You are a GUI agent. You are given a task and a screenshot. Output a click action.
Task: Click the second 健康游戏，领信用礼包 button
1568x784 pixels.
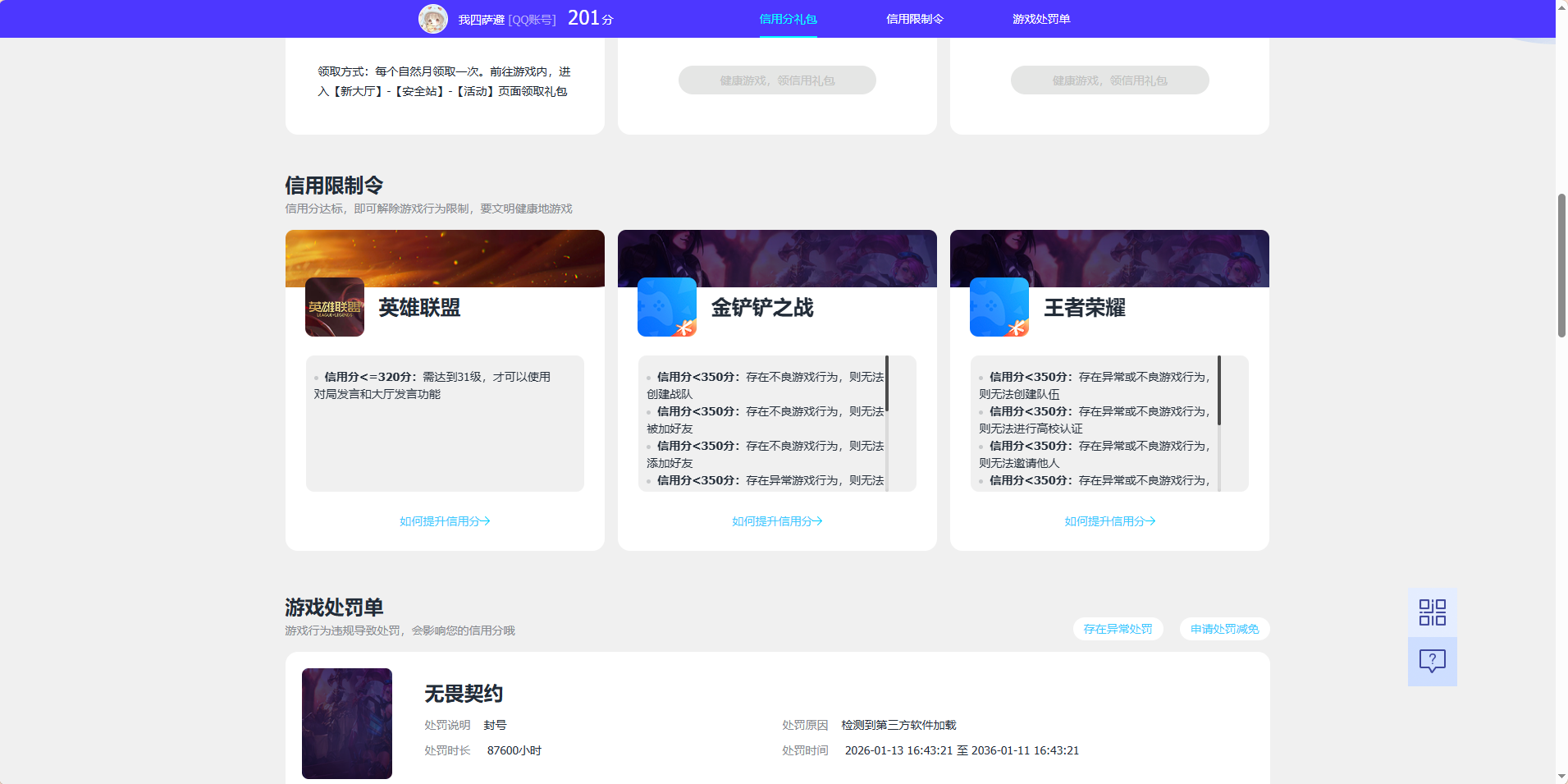pos(1109,80)
